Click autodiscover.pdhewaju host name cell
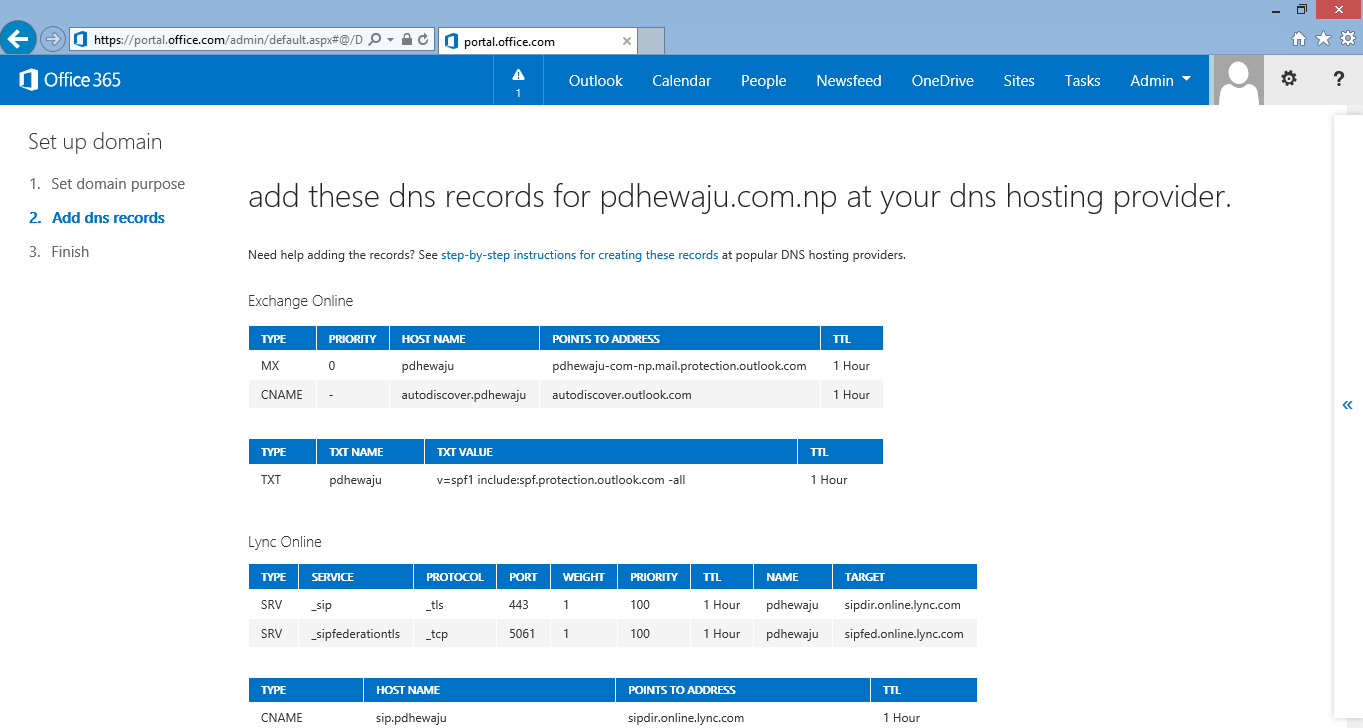This screenshot has width=1363, height=728. (463, 395)
